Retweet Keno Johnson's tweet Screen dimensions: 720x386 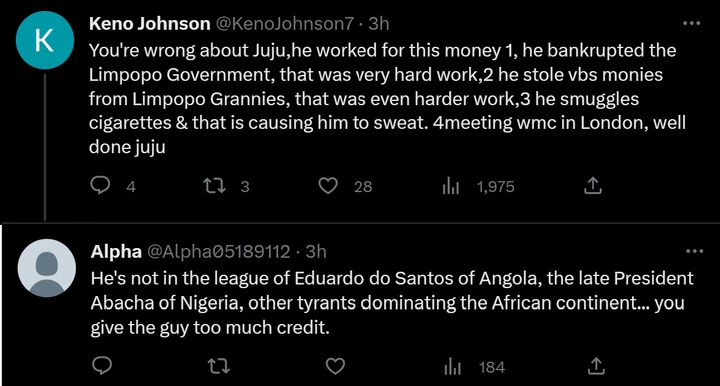pos(214,186)
